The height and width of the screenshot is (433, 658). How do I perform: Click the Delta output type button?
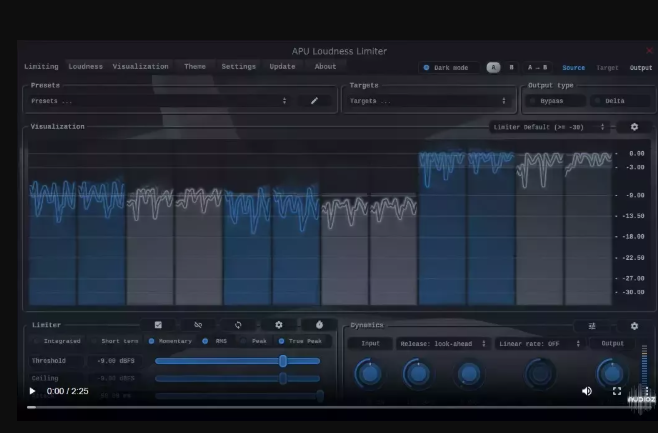click(x=614, y=101)
